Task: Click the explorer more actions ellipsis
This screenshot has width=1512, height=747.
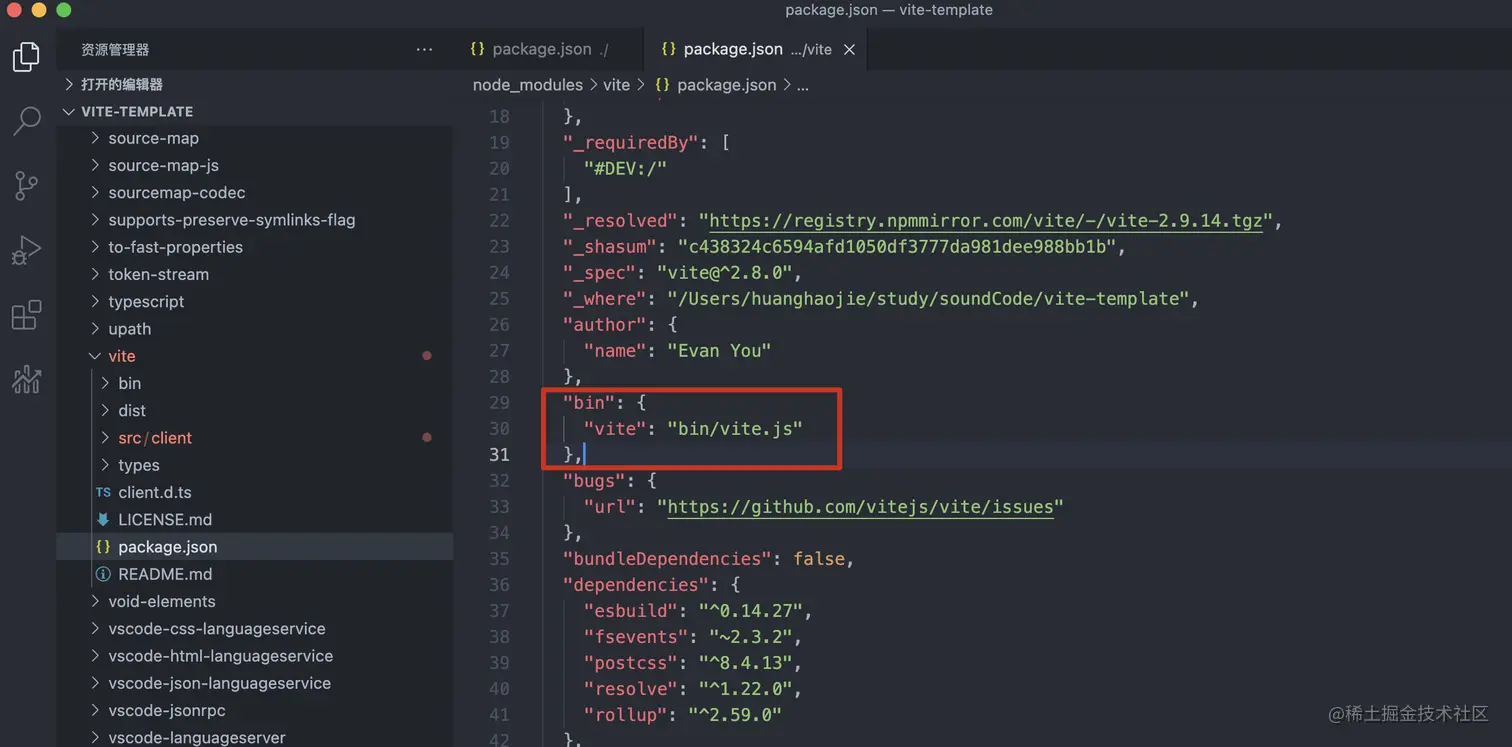Action: [x=424, y=49]
